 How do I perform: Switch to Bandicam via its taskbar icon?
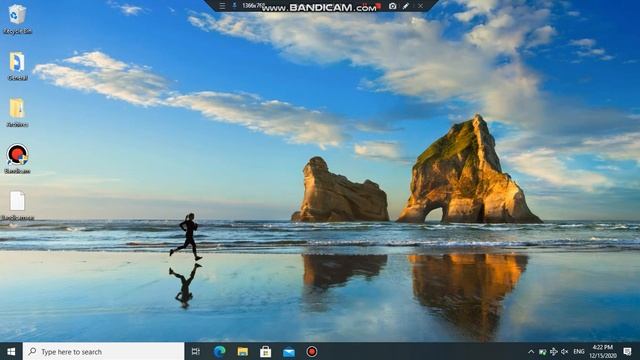(312, 351)
